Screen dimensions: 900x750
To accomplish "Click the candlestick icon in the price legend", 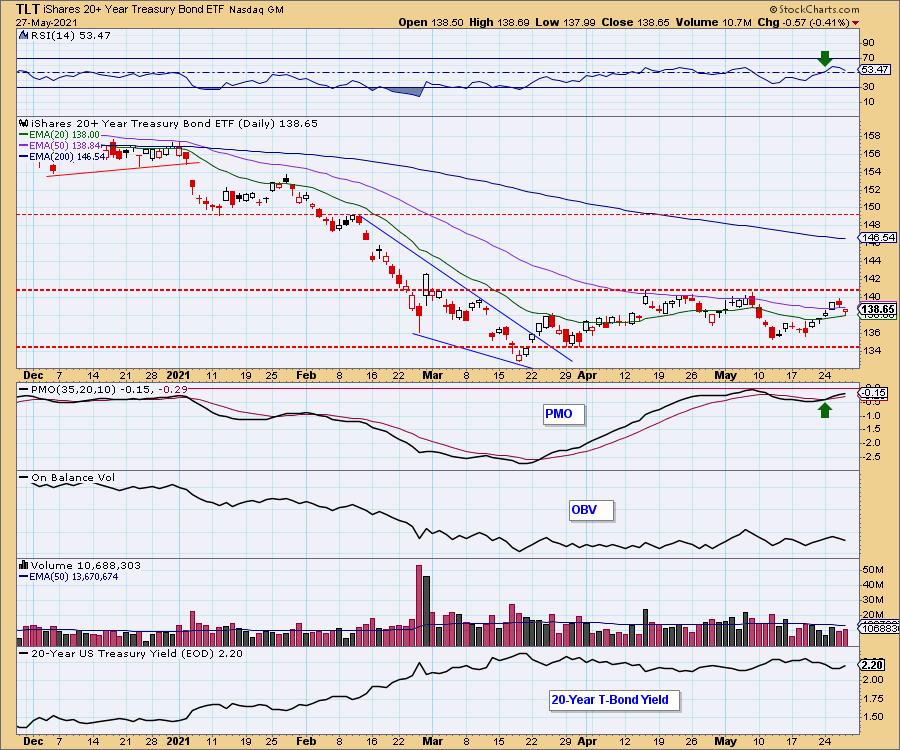I will 24,123.
